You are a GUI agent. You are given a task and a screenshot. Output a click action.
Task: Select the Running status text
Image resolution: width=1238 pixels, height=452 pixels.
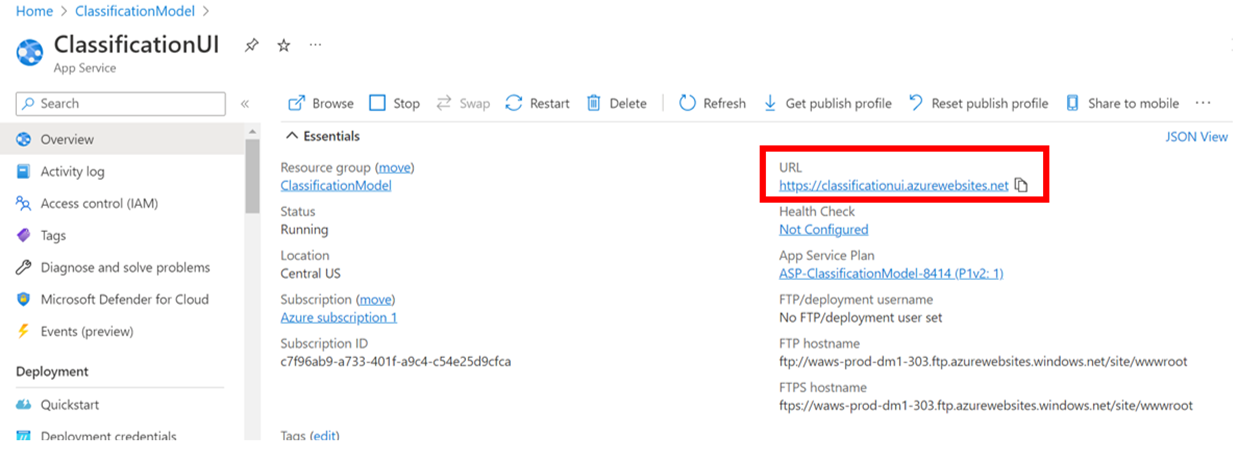304,229
